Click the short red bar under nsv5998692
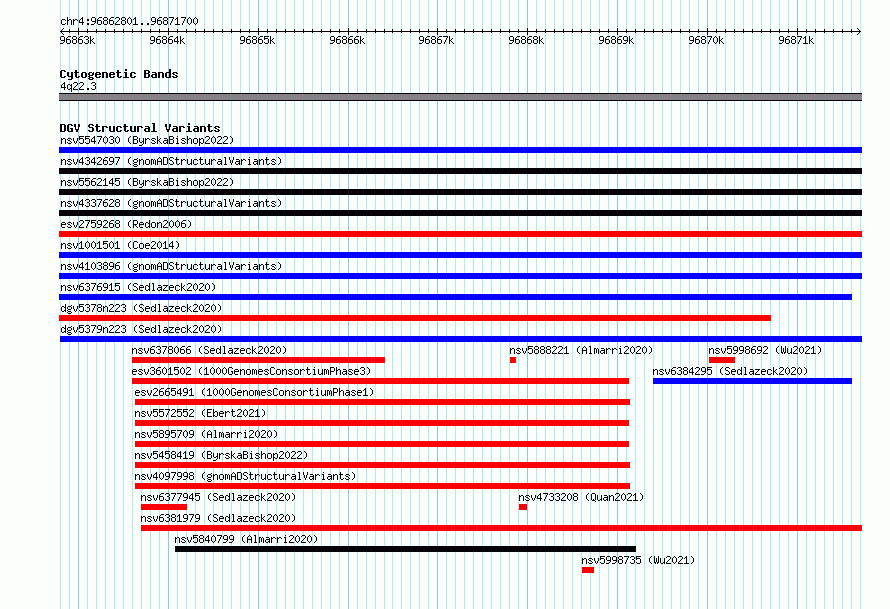 click(722, 360)
